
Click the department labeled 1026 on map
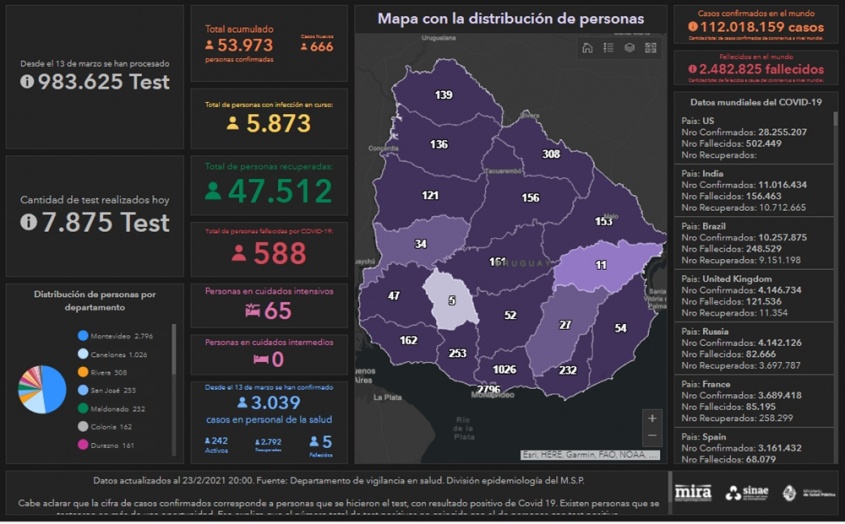pyautogui.click(x=504, y=369)
